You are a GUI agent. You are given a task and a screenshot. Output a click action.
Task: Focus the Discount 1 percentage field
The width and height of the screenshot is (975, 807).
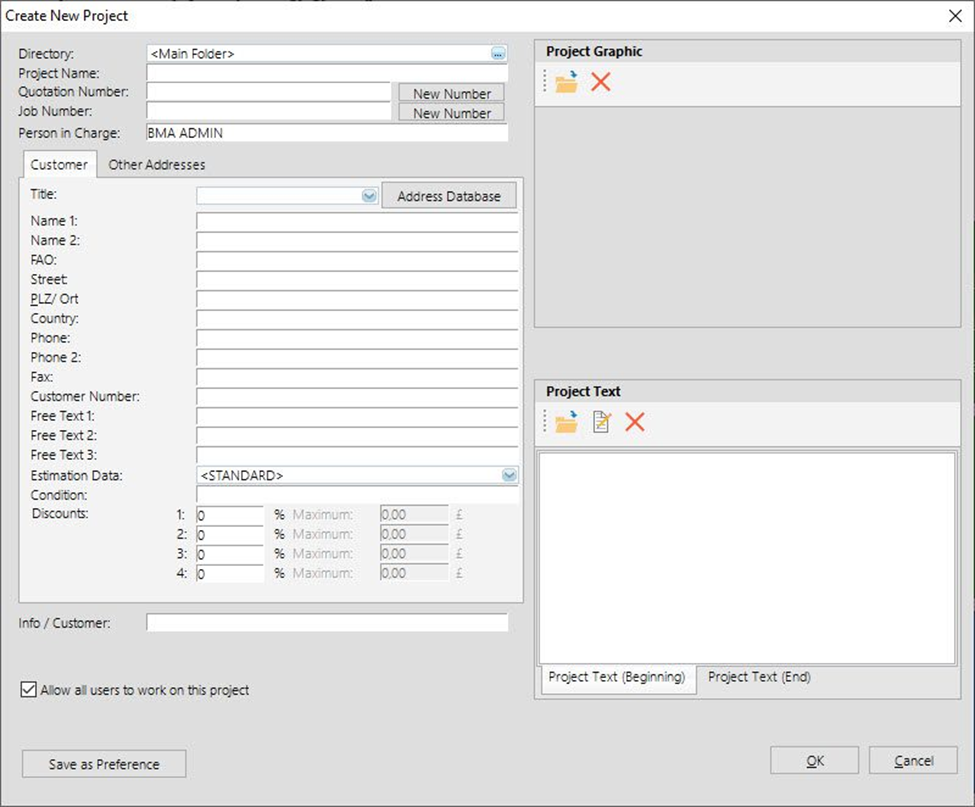230,515
